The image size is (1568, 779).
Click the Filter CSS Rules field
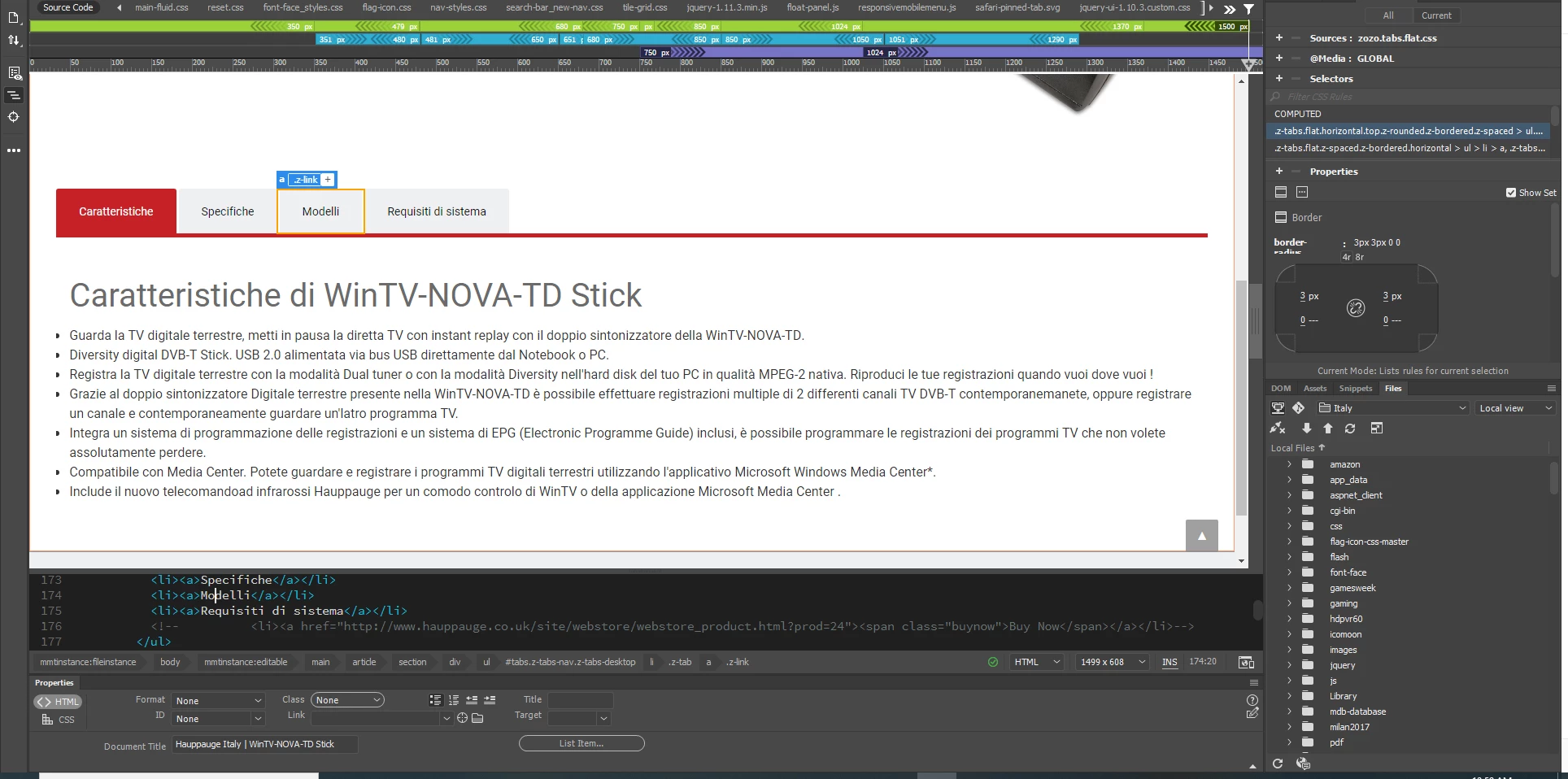point(1411,97)
